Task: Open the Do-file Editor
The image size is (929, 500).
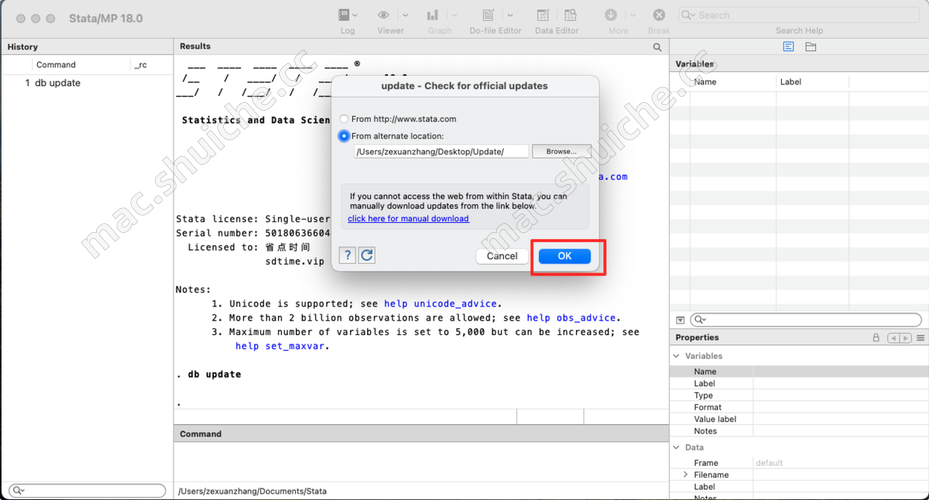Action: click(489, 16)
